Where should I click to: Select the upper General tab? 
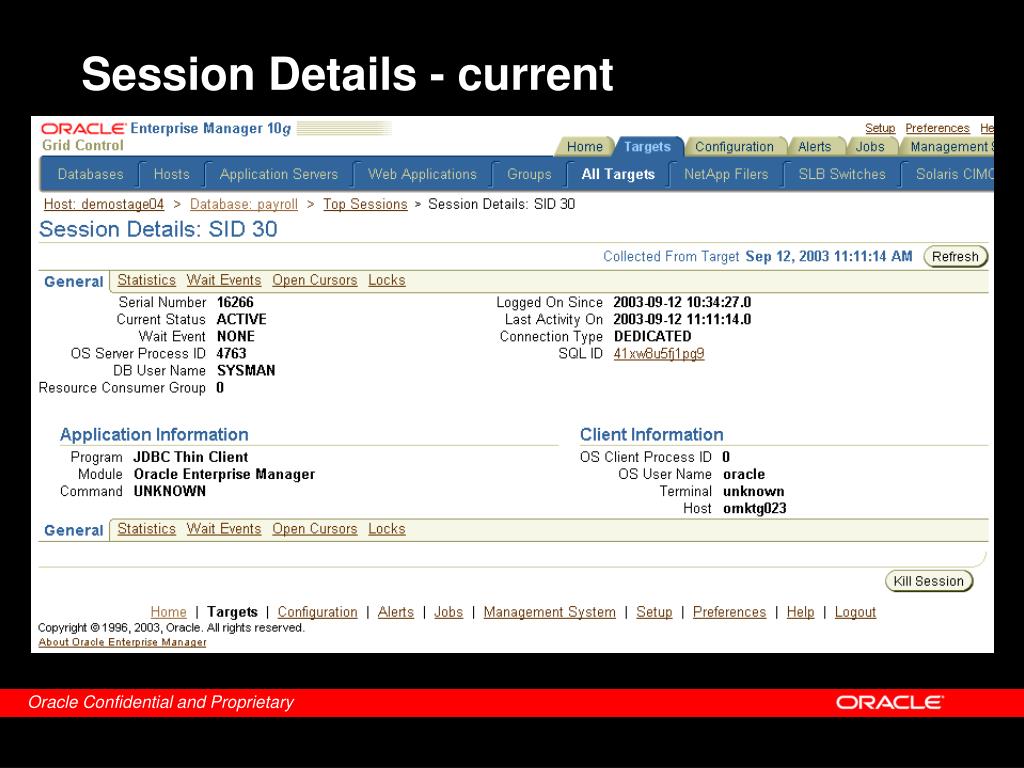coord(74,281)
